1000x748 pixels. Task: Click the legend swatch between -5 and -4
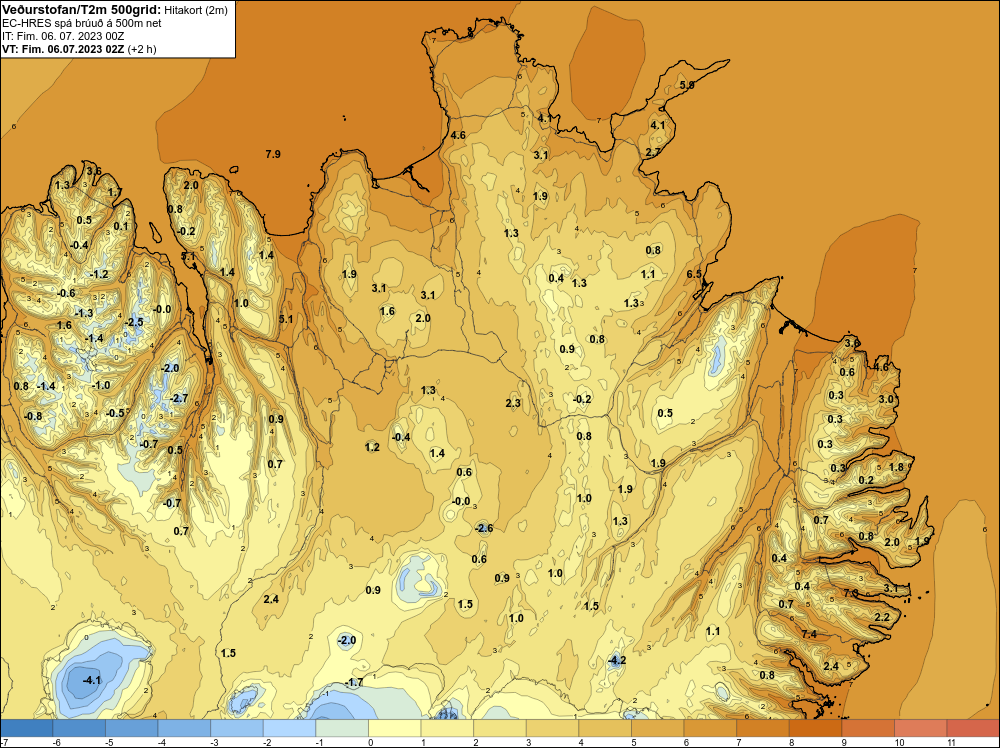(132, 728)
